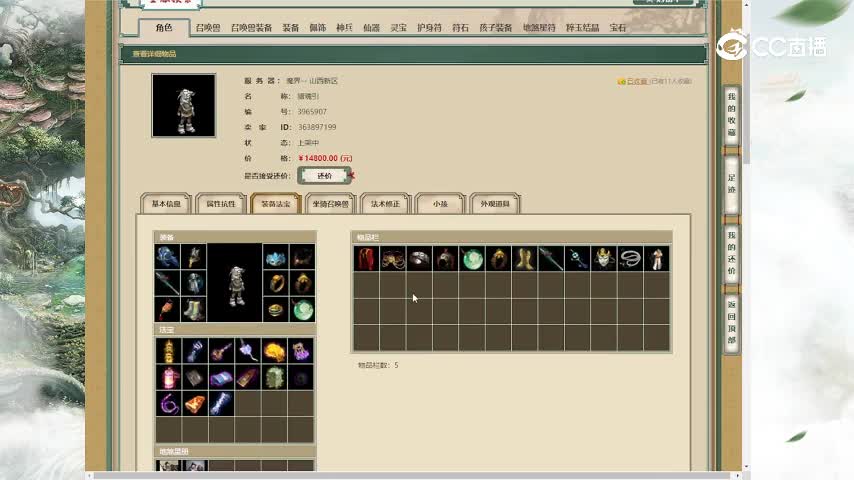This screenshot has width=854, height=480.
Task: Click the 返回顶部 sidebar button
Action: click(x=731, y=323)
